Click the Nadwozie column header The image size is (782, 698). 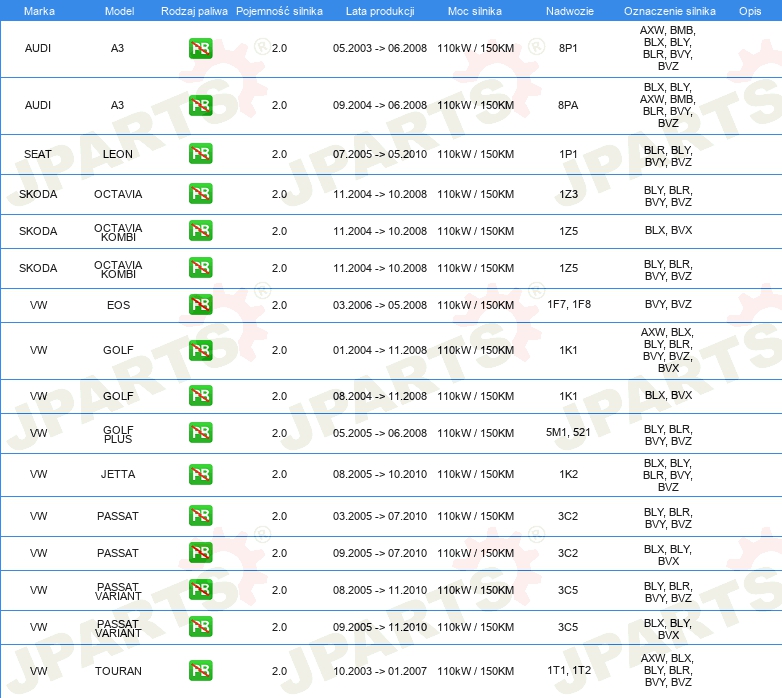point(568,9)
